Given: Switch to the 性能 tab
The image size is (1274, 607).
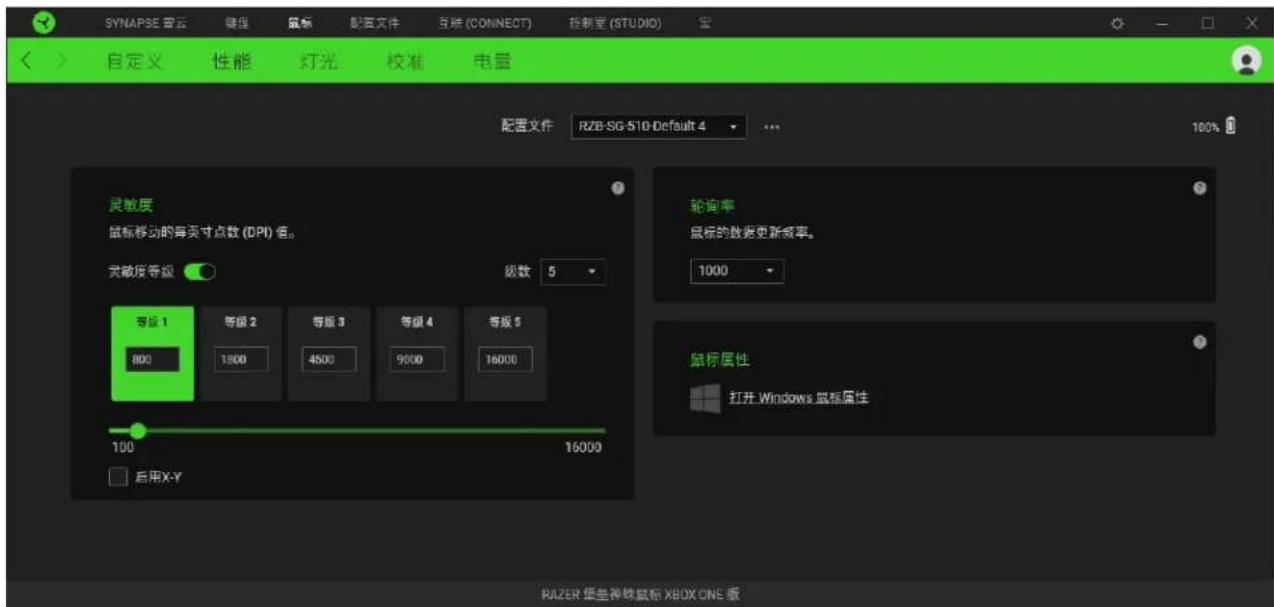Looking at the screenshot, I should [x=232, y=62].
